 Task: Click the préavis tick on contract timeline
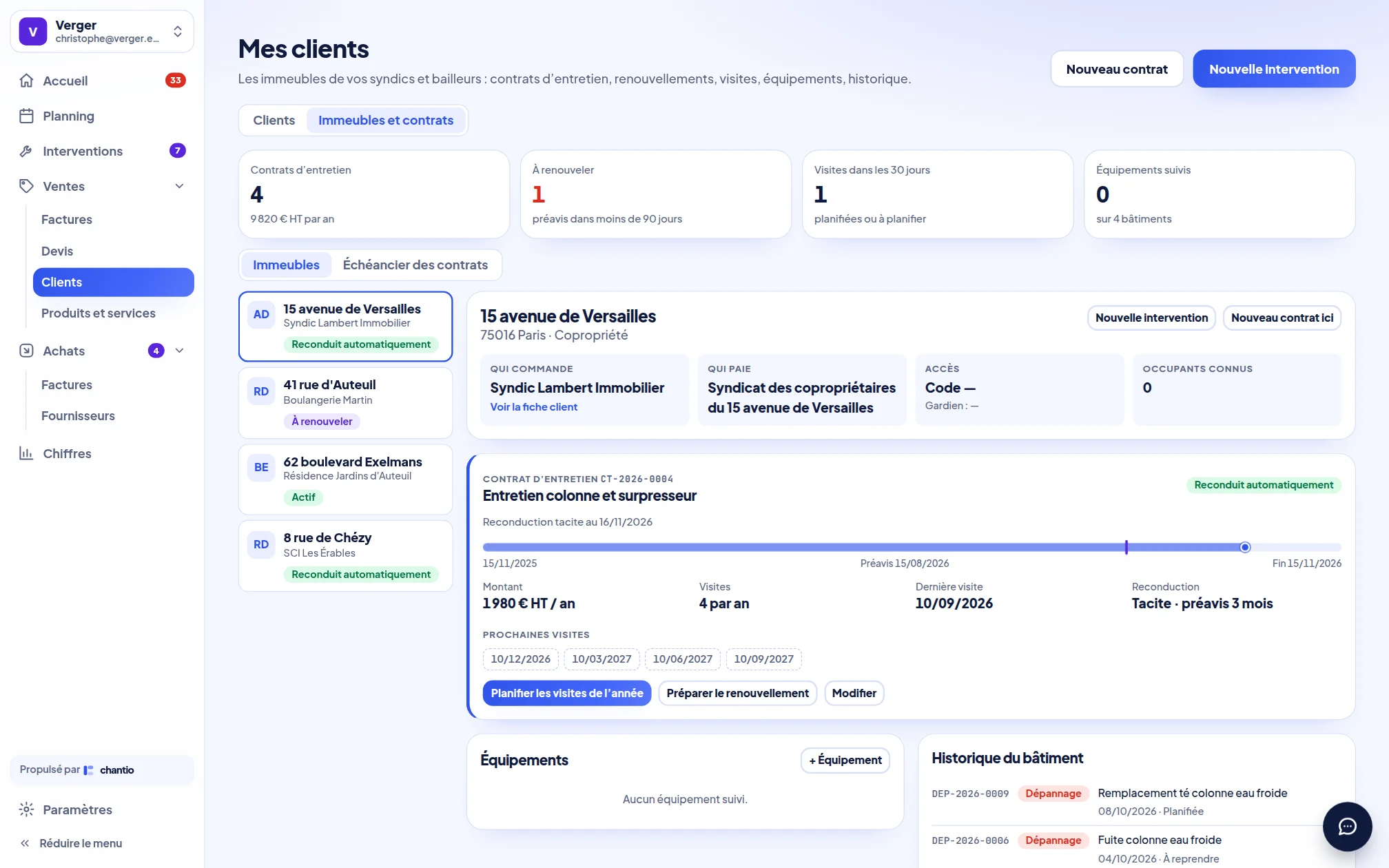[1126, 547]
